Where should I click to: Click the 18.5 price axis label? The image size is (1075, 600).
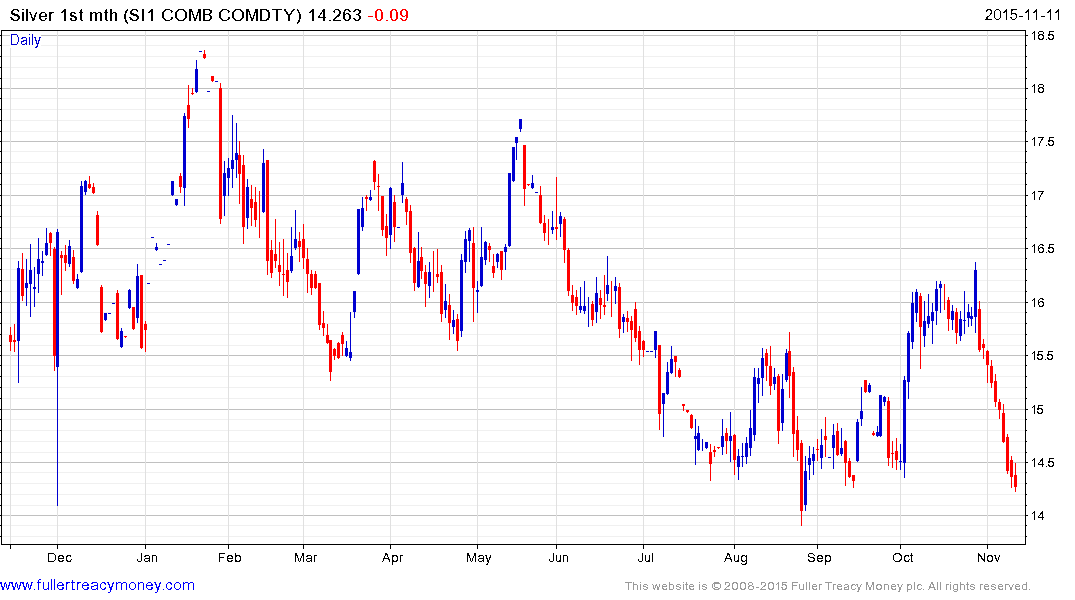[x=1043, y=36]
